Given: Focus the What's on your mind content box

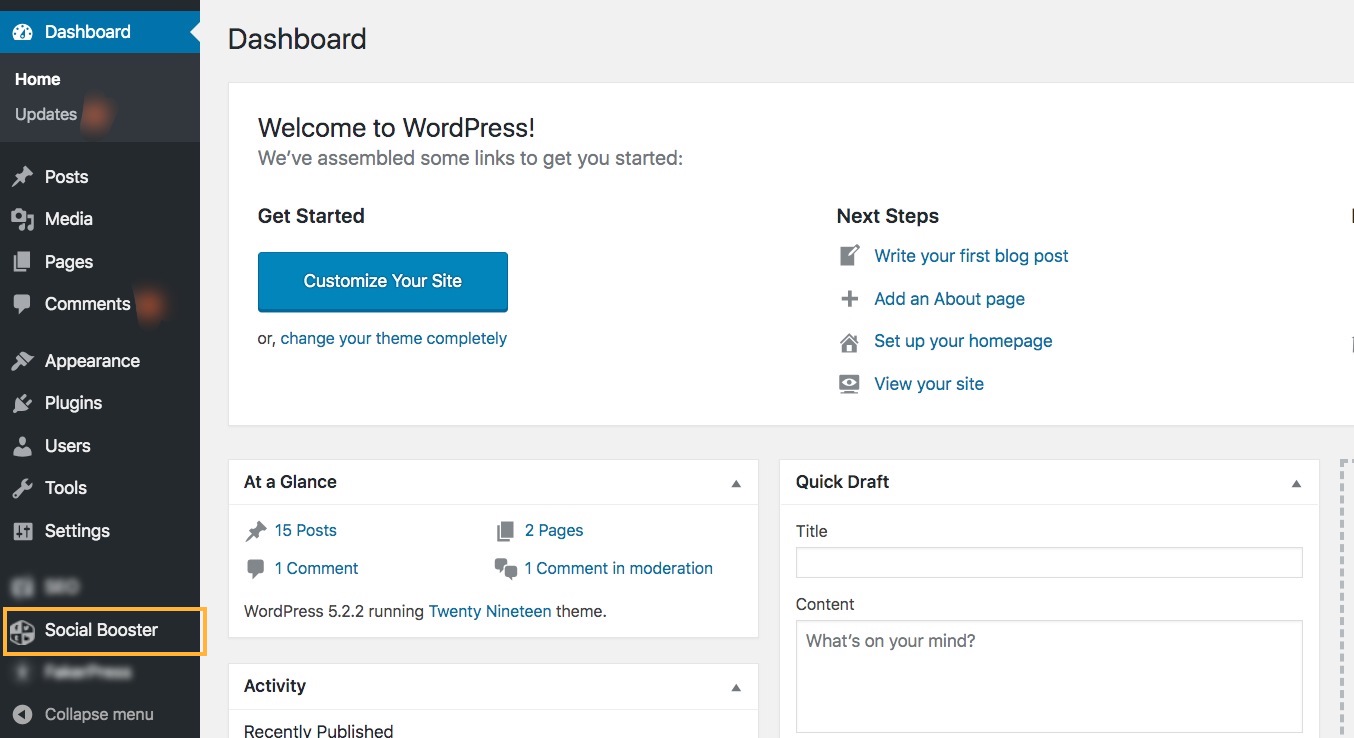Looking at the screenshot, I should click(1049, 676).
